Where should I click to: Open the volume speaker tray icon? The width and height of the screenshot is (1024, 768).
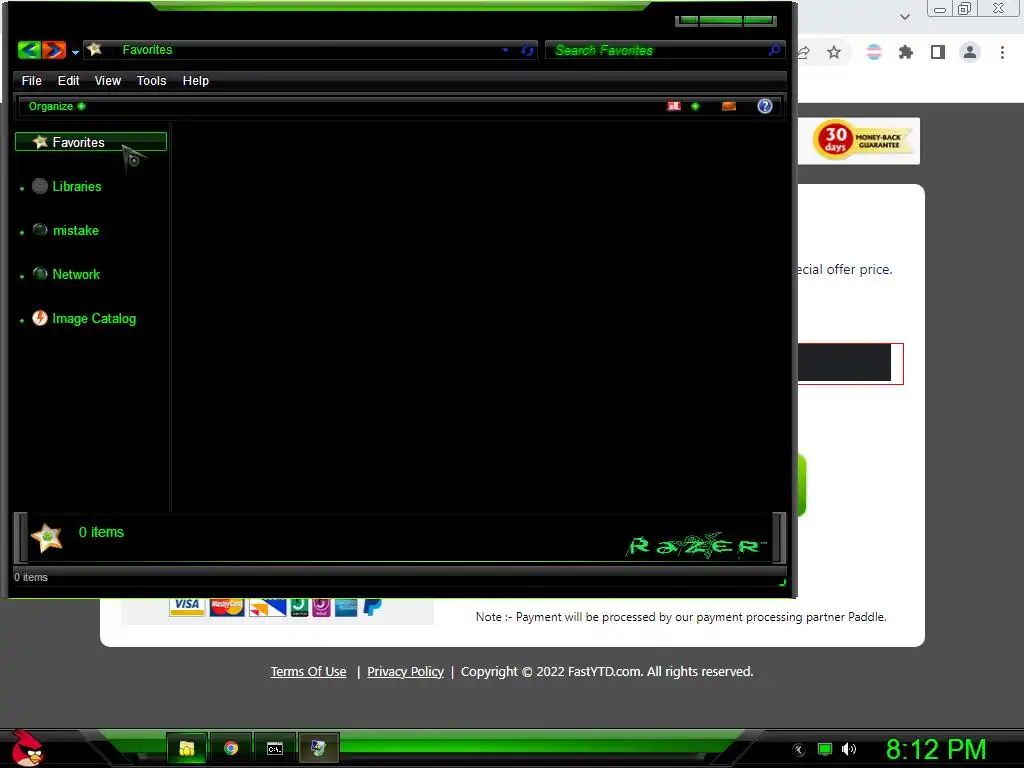(849, 750)
